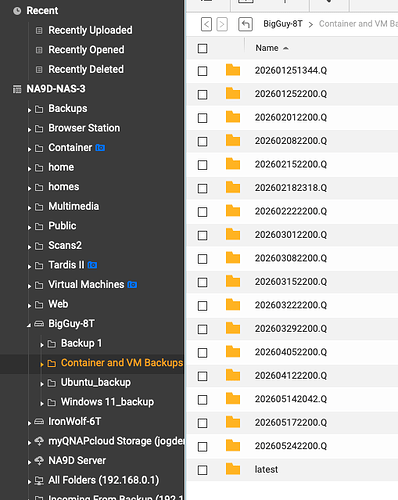Expand the Backup 1 folder arrow
Viewport: 398px width, 500px height.
point(42,345)
